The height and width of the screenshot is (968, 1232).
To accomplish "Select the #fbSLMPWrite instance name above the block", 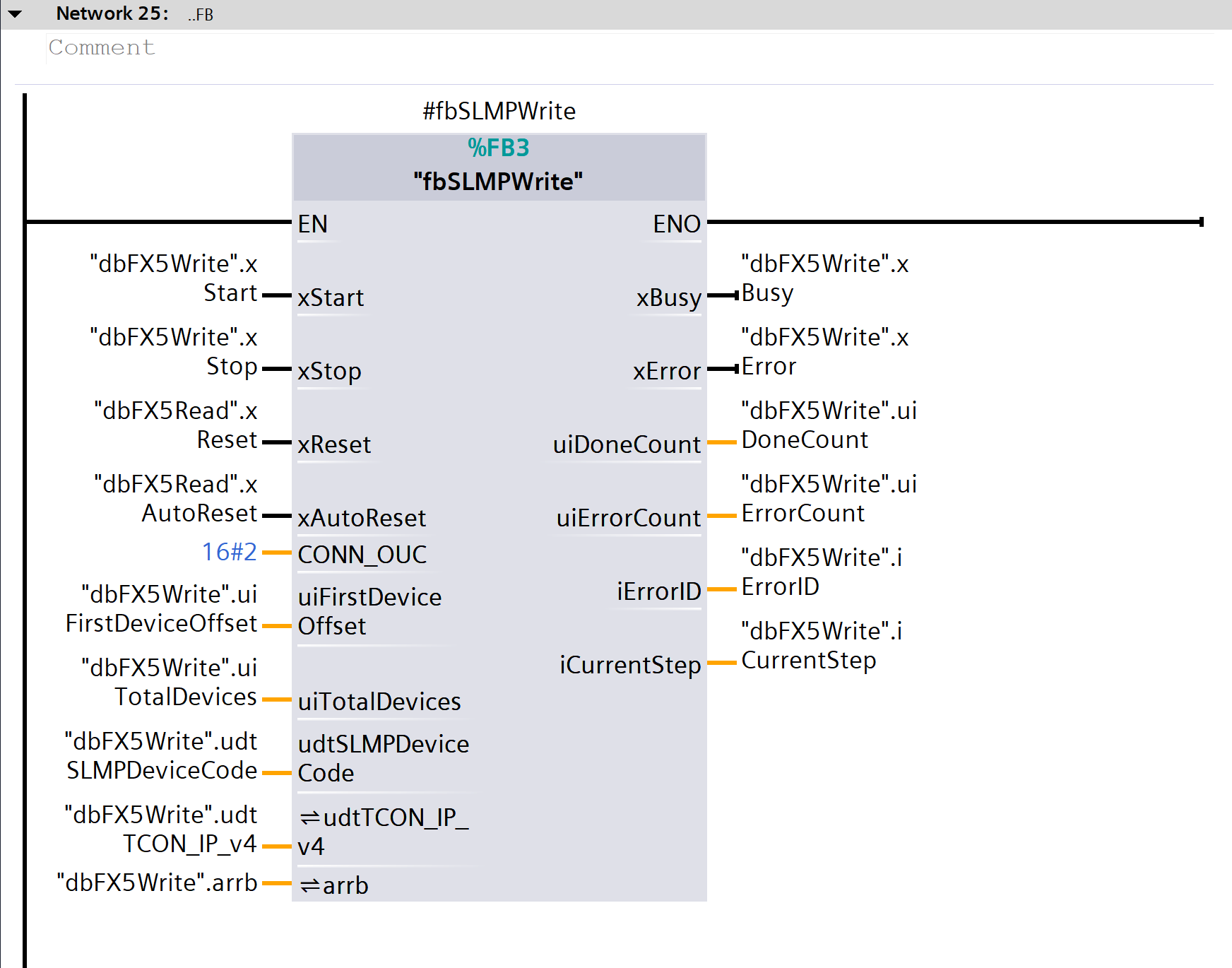I will click(499, 112).
